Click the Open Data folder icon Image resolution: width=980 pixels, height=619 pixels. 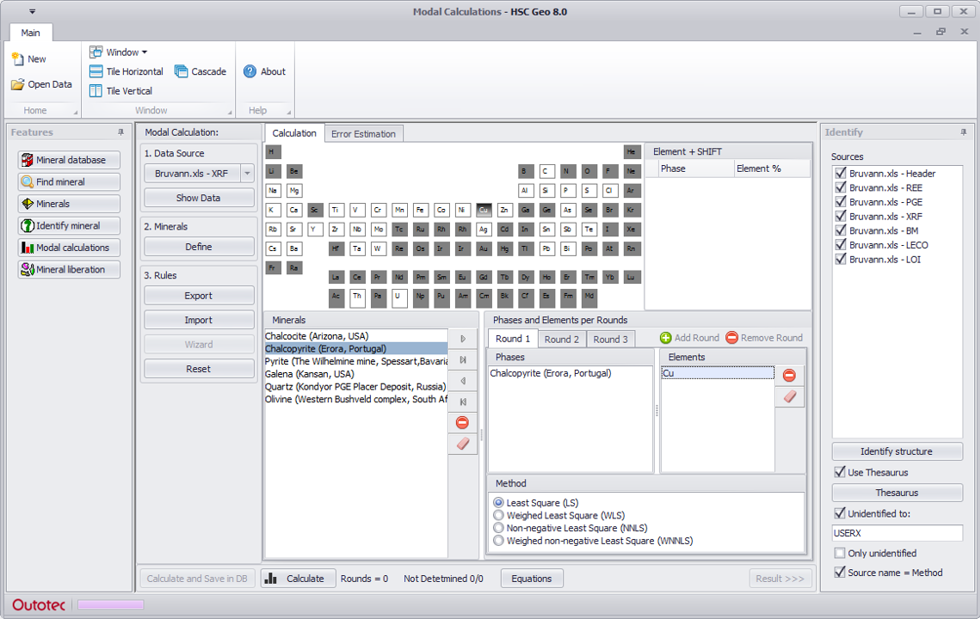click(x=18, y=84)
